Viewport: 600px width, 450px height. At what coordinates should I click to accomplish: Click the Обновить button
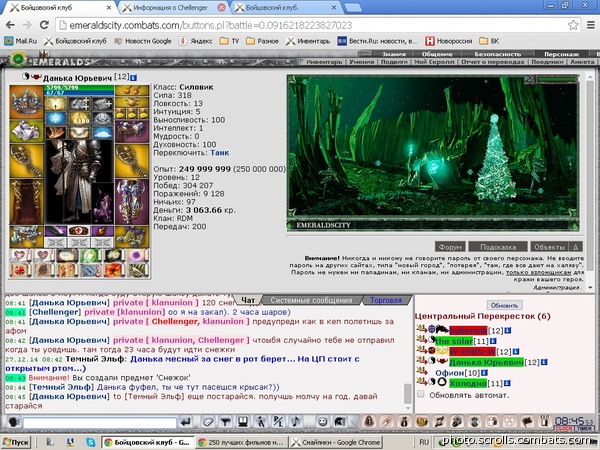(505, 305)
